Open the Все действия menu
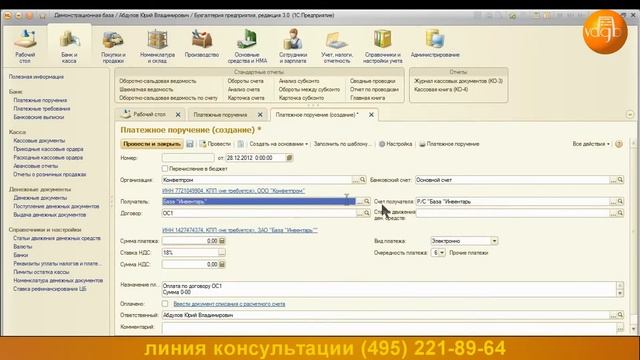 click(x=591, y=144)
